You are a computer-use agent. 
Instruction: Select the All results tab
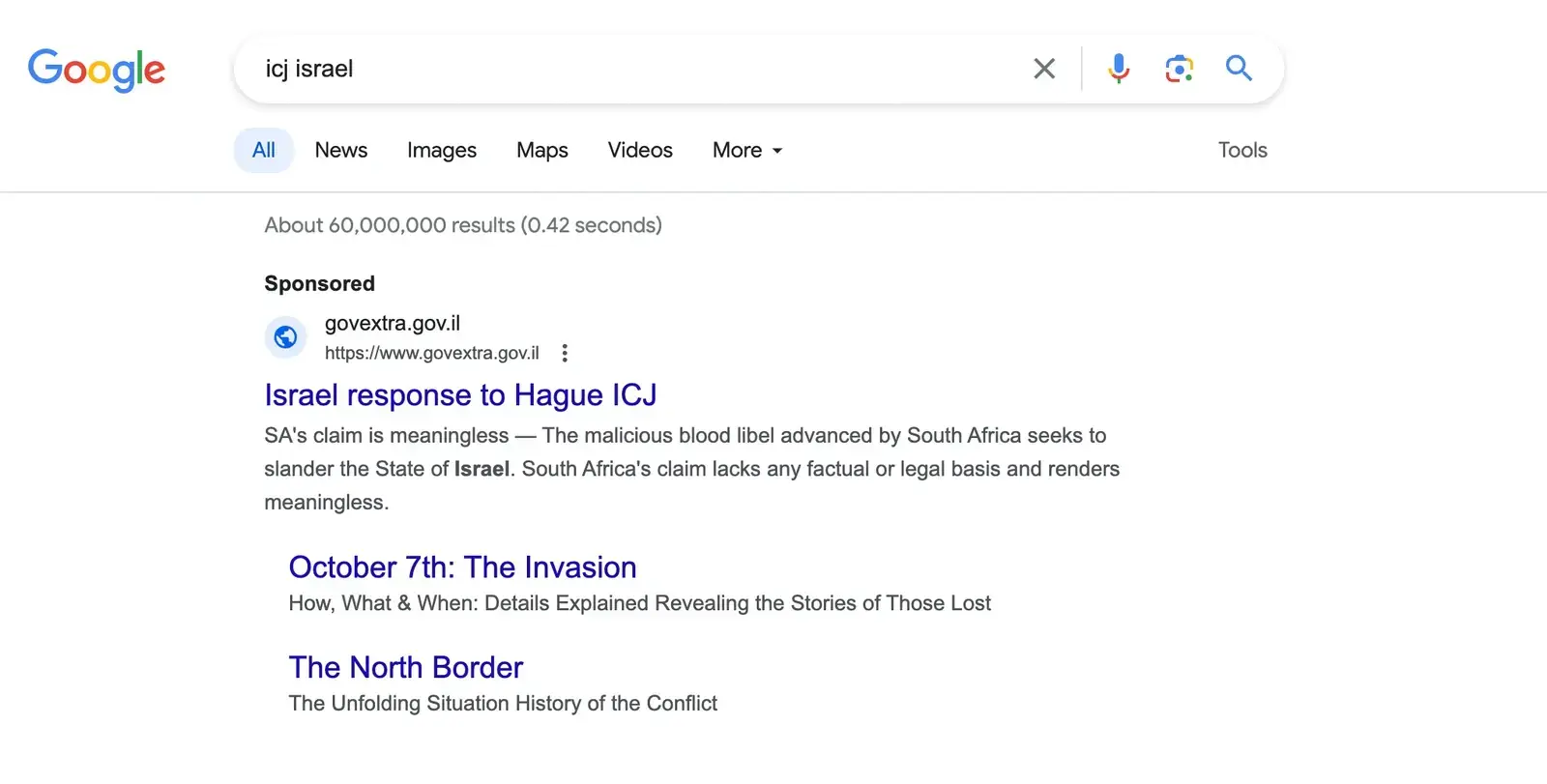(263, 150)
